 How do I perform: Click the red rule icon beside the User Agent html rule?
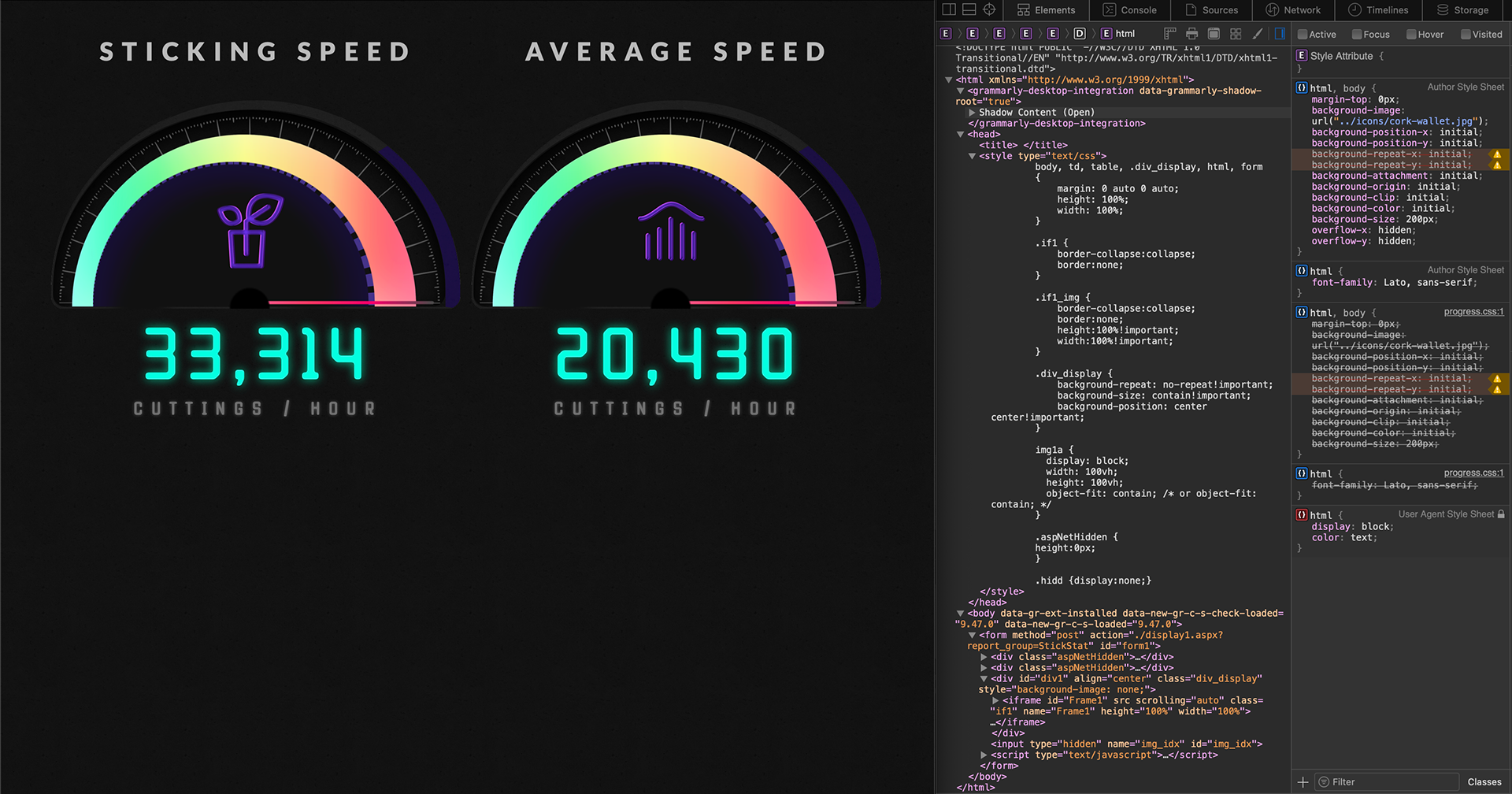(x=1302, y=514)
